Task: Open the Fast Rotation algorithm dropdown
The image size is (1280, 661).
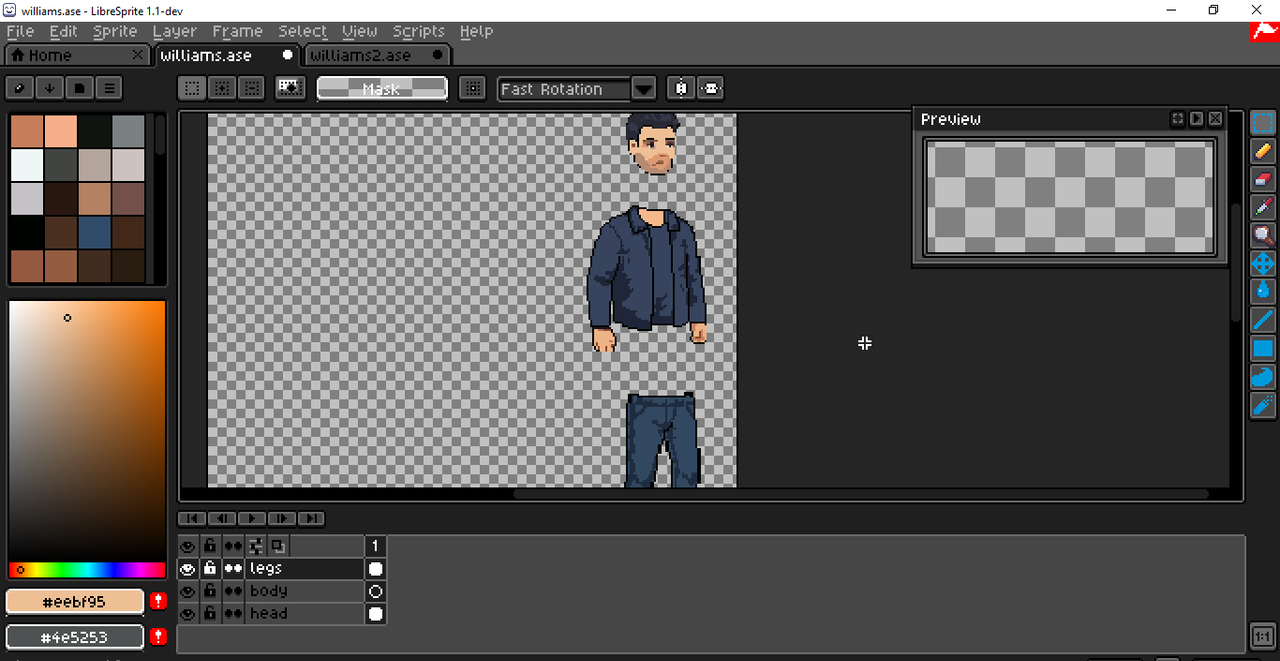Action: (644, 89)
